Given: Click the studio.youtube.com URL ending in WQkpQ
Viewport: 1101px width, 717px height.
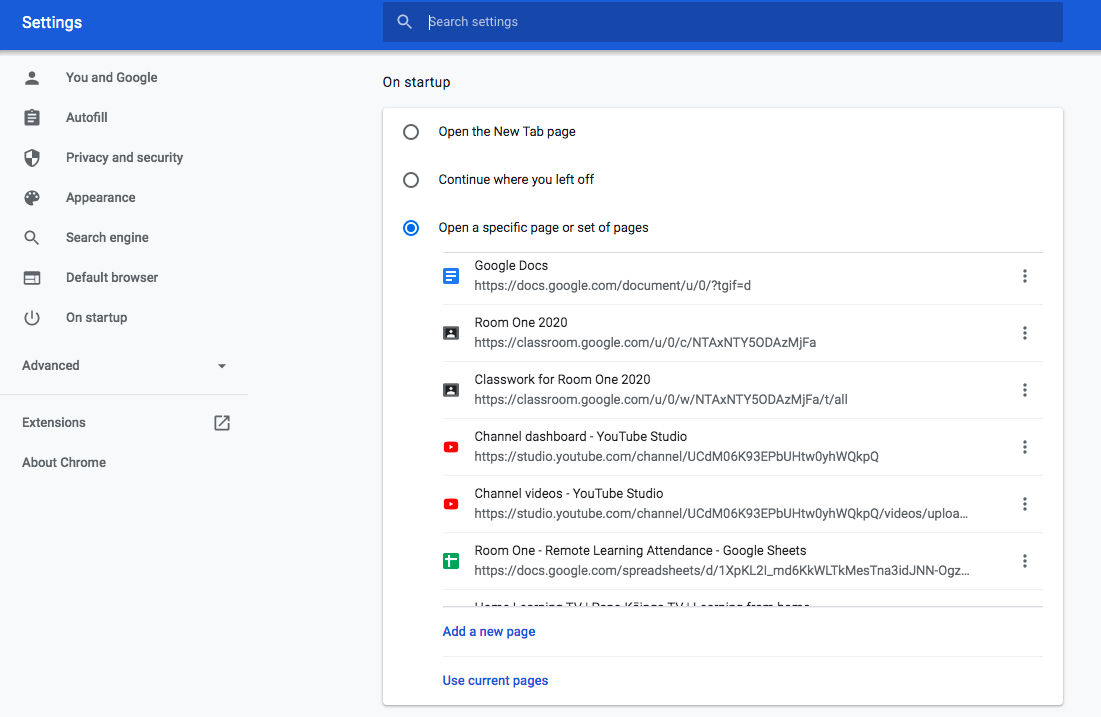Looking at the screenshot, I should 676,456.
